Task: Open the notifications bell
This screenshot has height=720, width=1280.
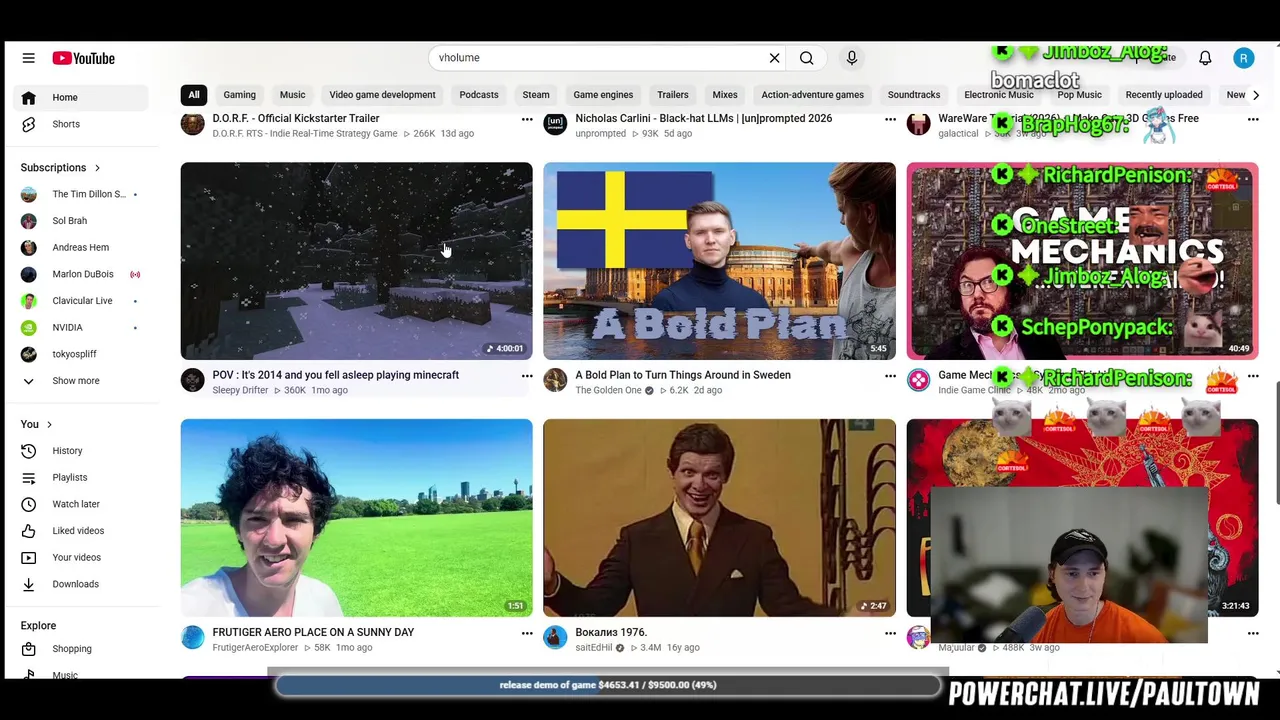Action: coord(1205,58)
